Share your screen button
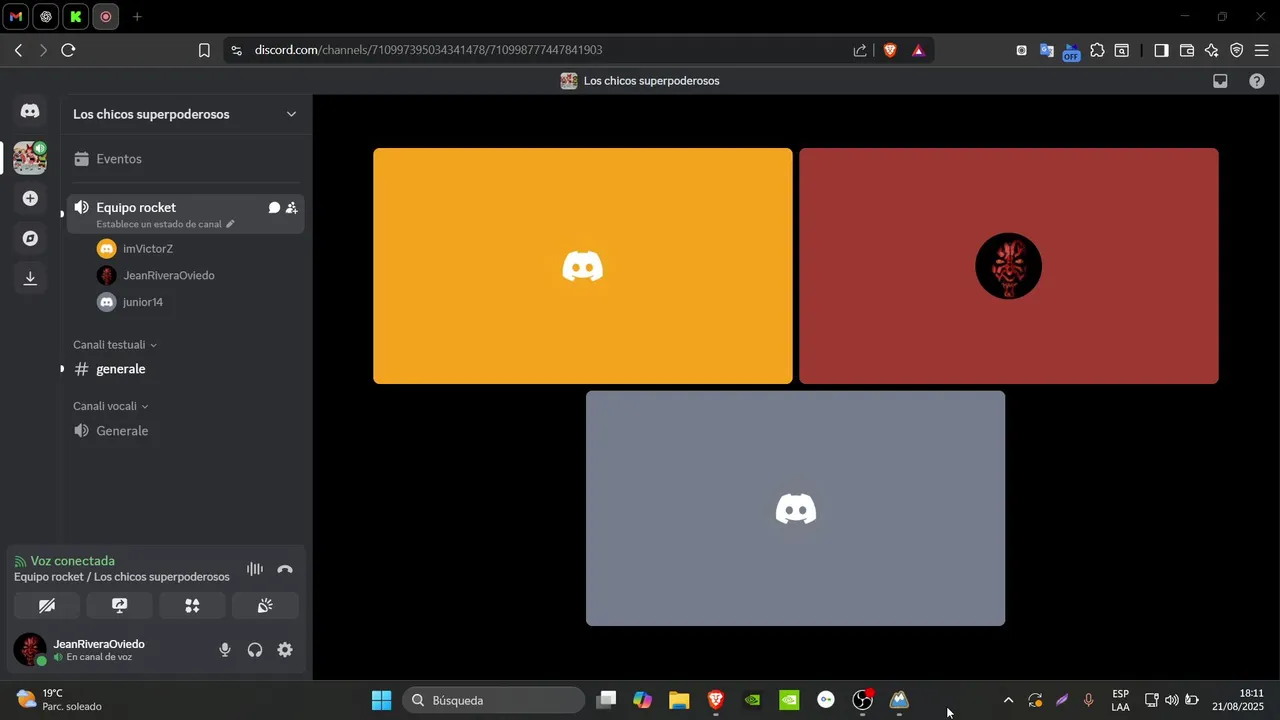This screenshot has width=1280, height=720. point(119,605)
